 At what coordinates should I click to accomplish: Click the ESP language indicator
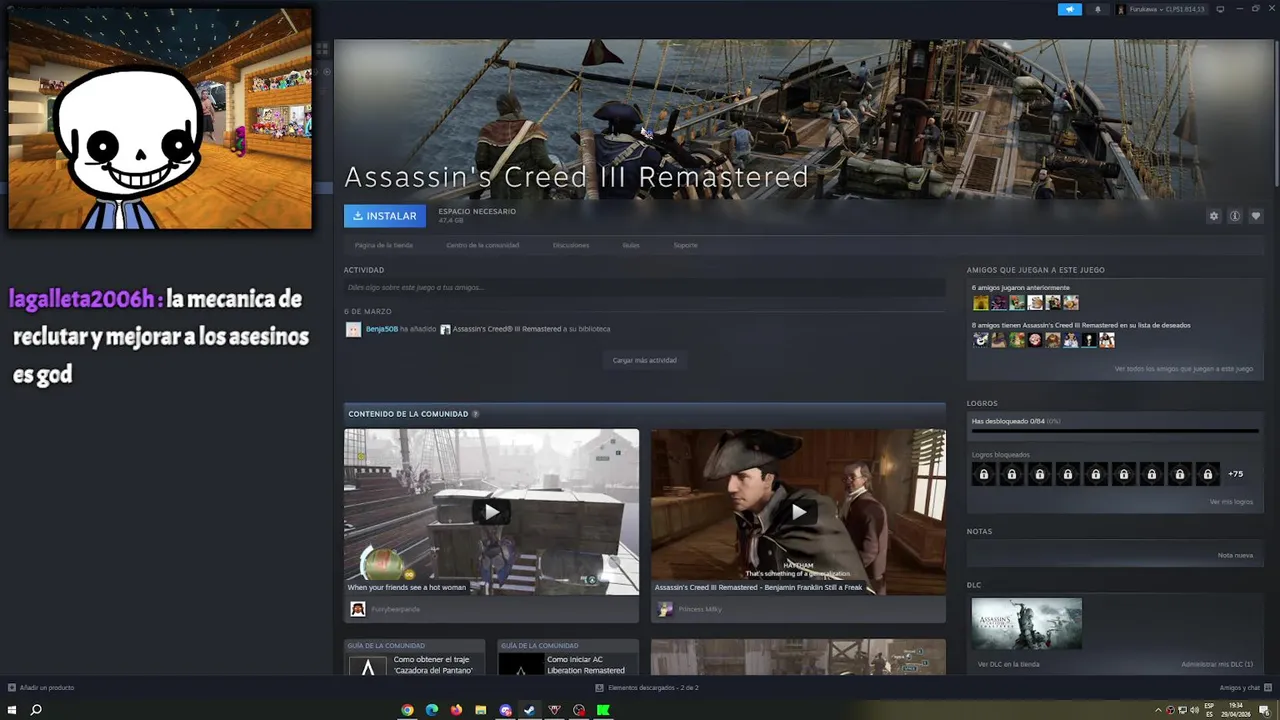[x=1209, y=710]
